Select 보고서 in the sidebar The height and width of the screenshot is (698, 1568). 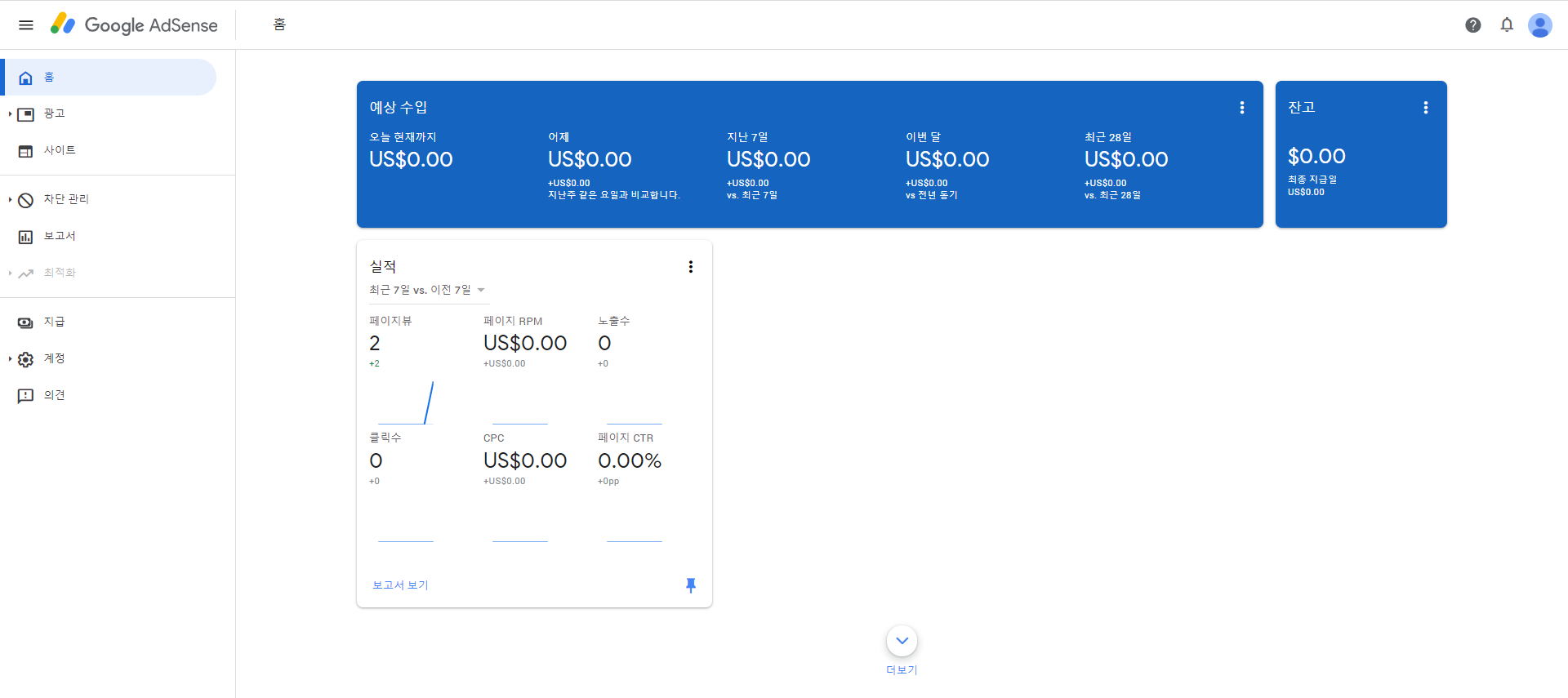(x=109, y=236)
